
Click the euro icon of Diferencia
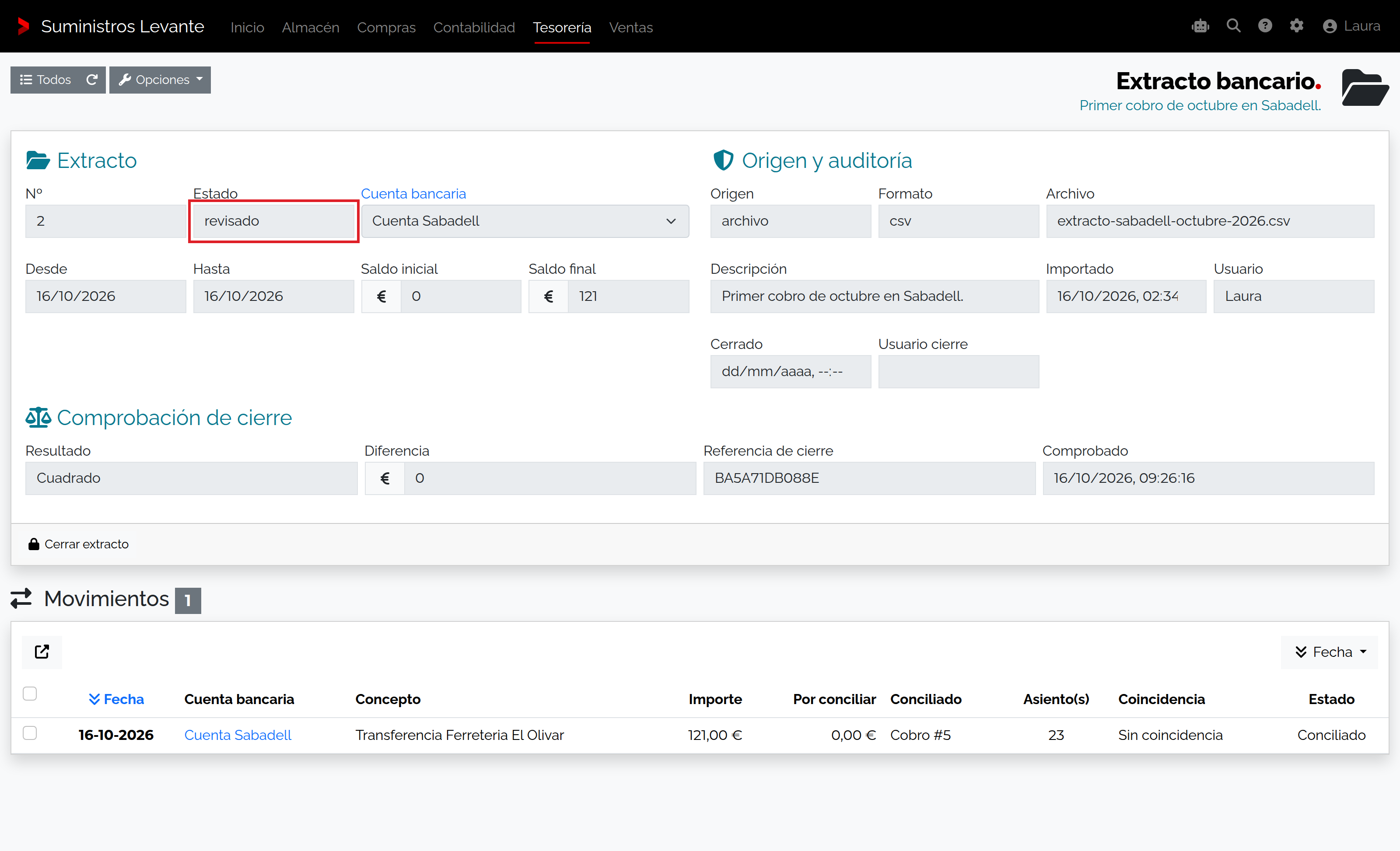[x=385, y=478]
